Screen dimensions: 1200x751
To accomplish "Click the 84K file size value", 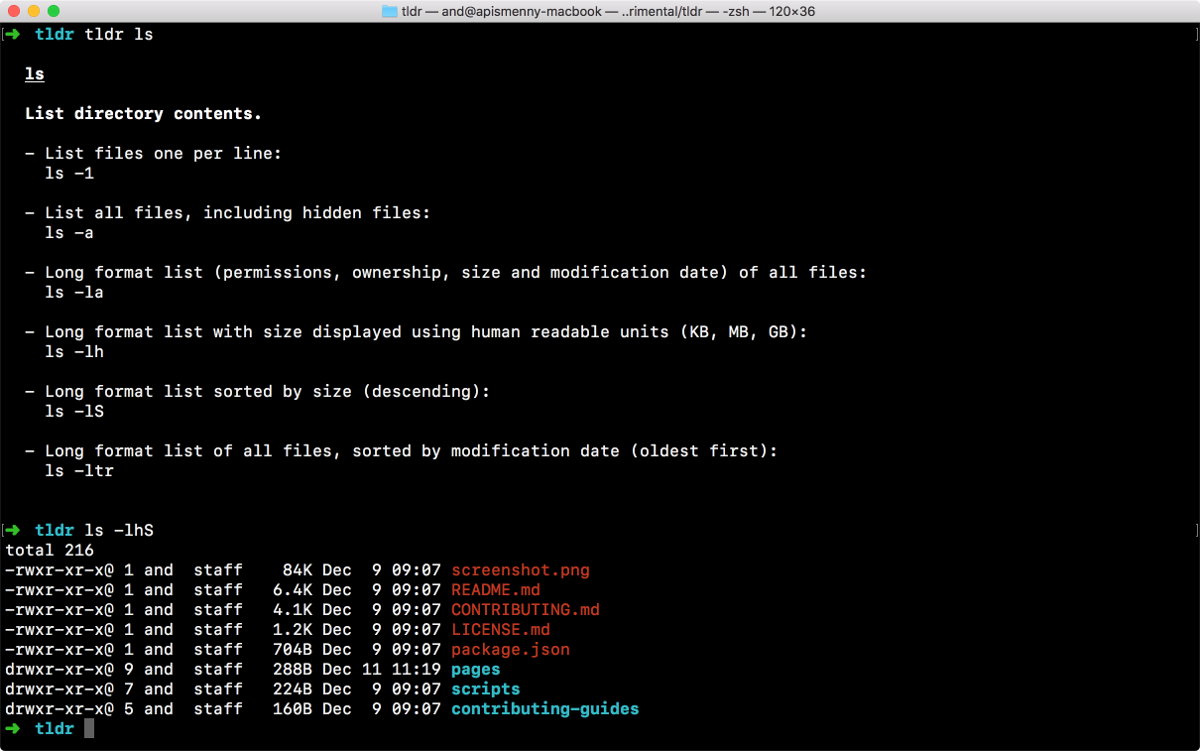I will [298, 570].
